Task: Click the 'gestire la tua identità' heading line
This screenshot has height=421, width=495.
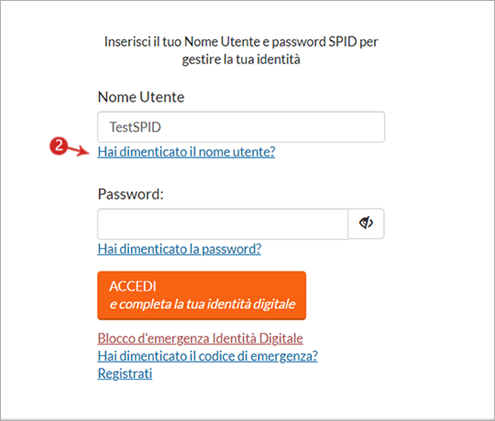Action: pos(241,59)
